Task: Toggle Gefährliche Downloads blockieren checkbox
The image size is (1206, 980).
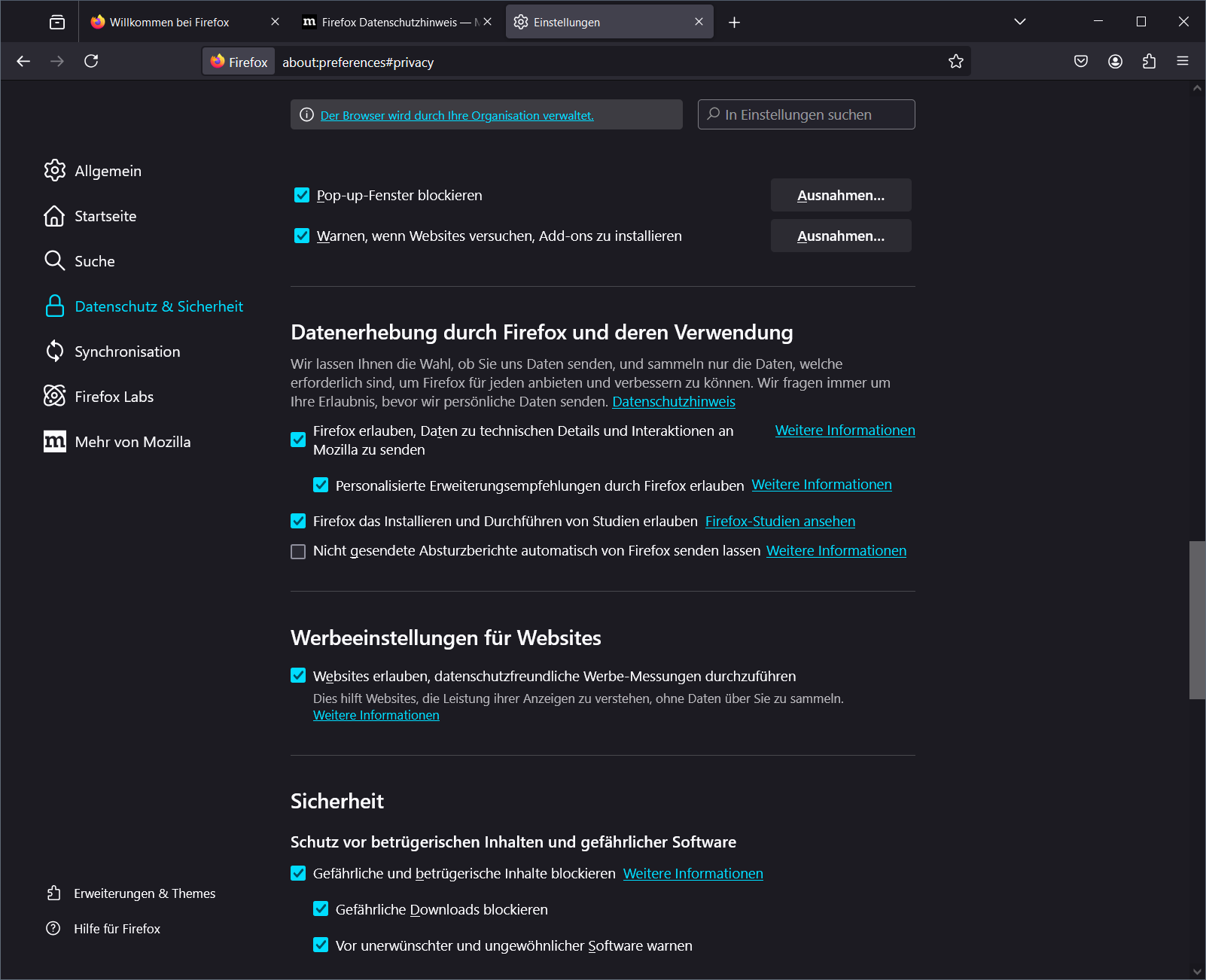Action: click(x=321, y=908)
